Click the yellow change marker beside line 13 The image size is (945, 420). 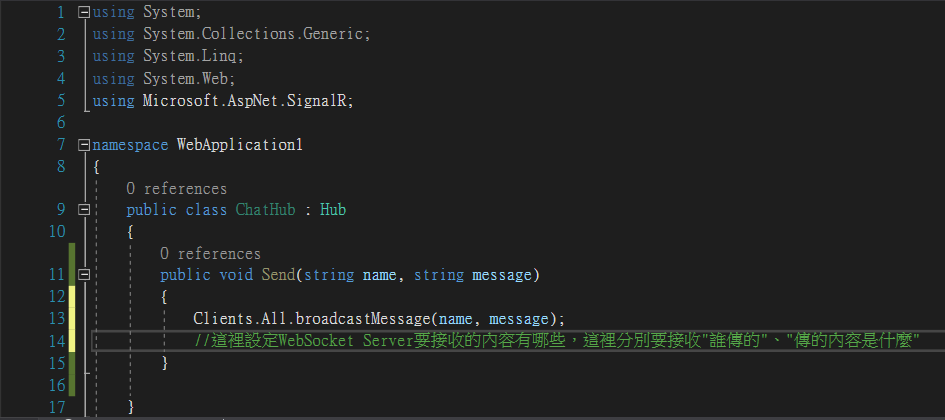[72, 318]
